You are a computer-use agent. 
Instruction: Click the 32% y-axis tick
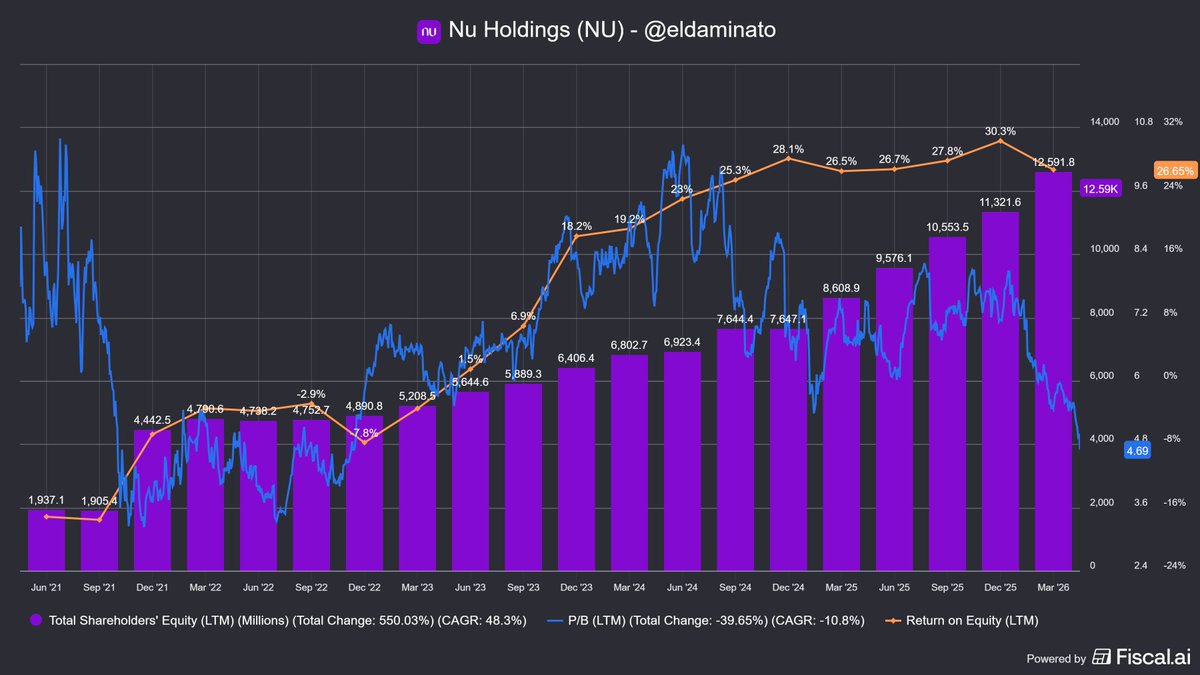coord(1173,122)
